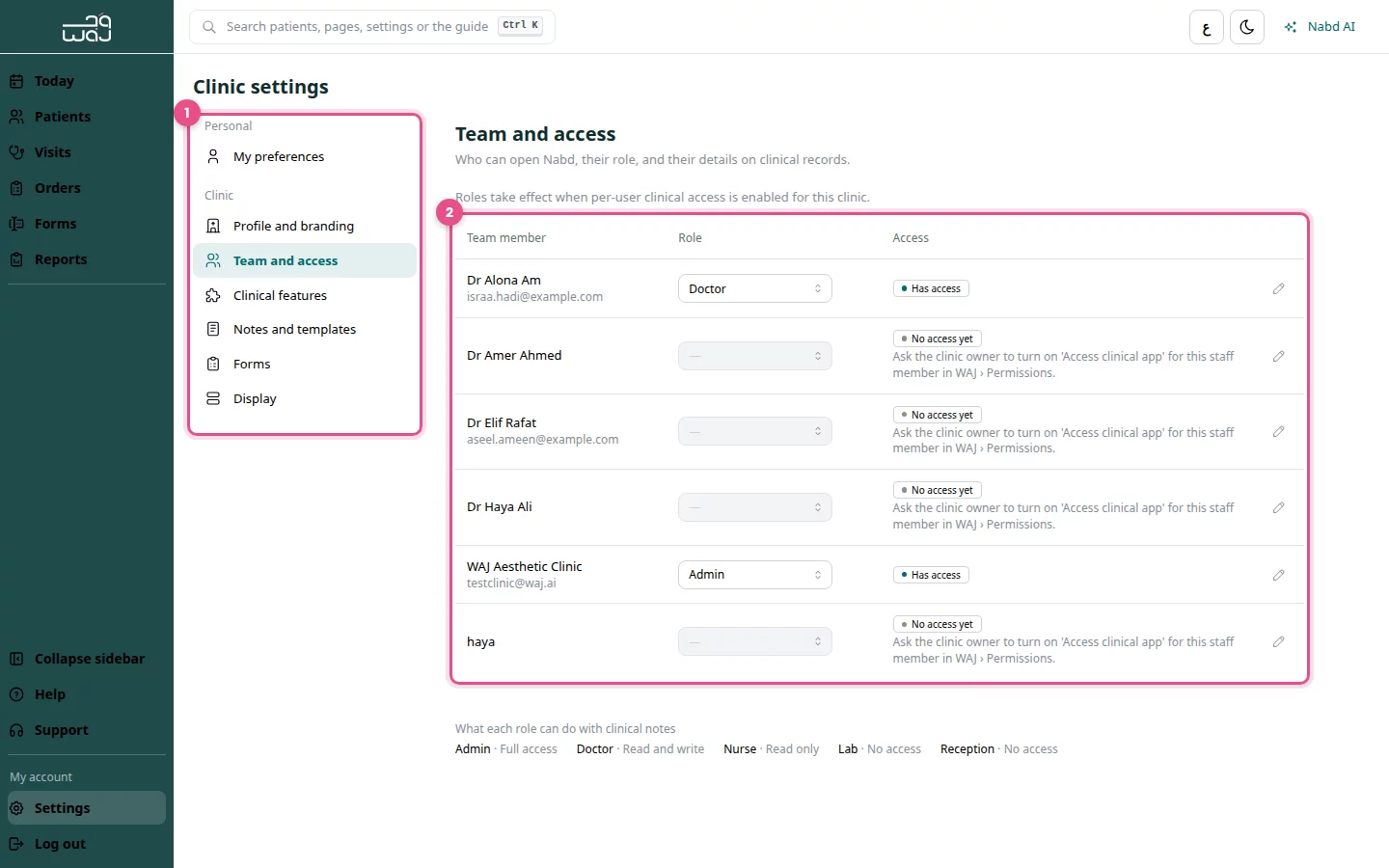Open Display settings section
This screenshot has height=868, width=1389.
tap(305, 398)
